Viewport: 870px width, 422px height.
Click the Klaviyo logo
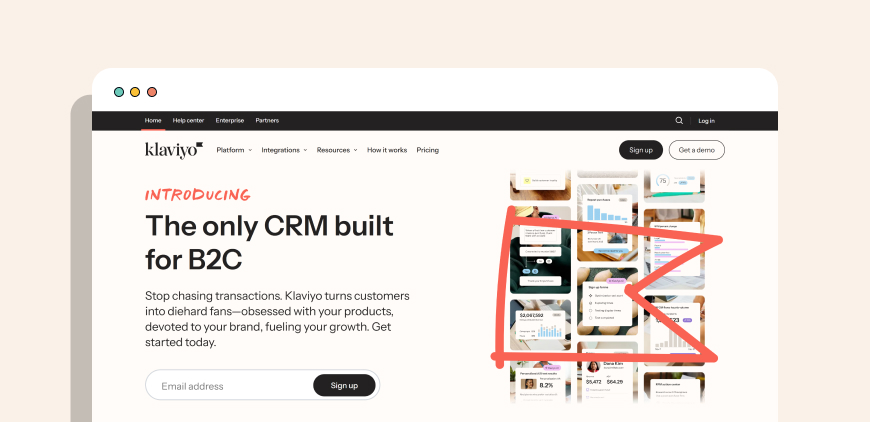coord(174,150)
